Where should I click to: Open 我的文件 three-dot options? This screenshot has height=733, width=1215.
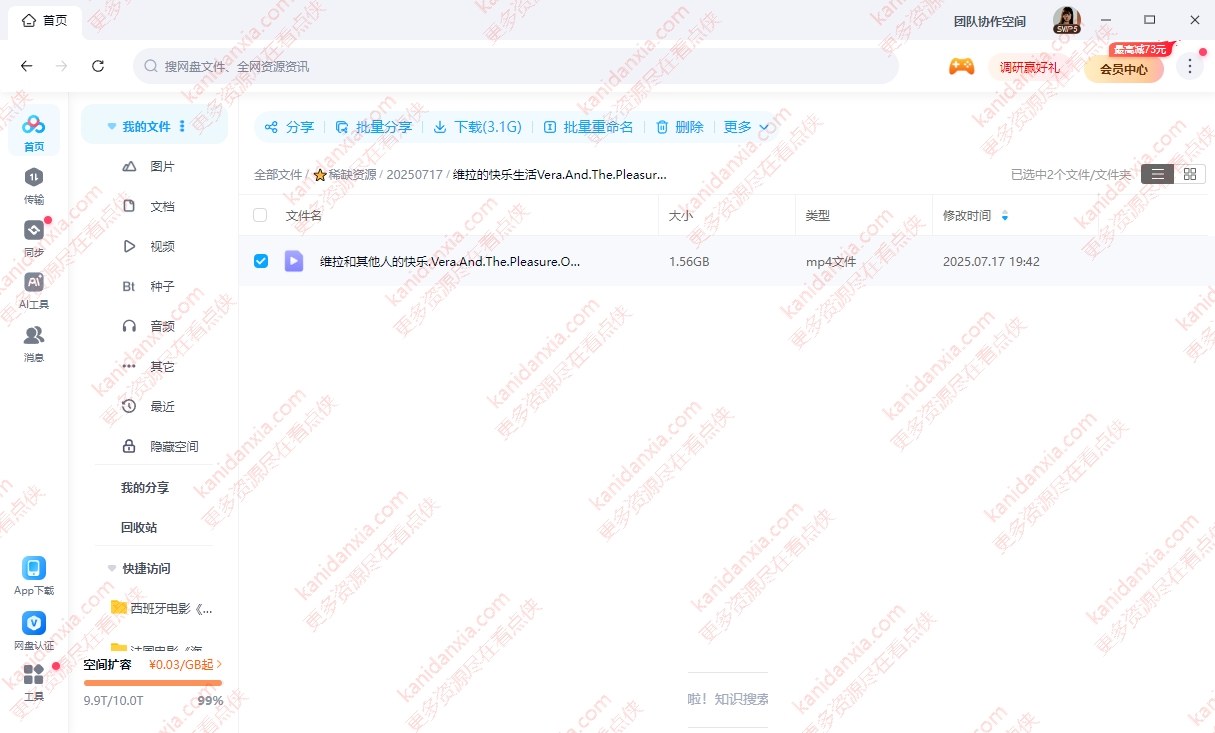coord(182,126)
